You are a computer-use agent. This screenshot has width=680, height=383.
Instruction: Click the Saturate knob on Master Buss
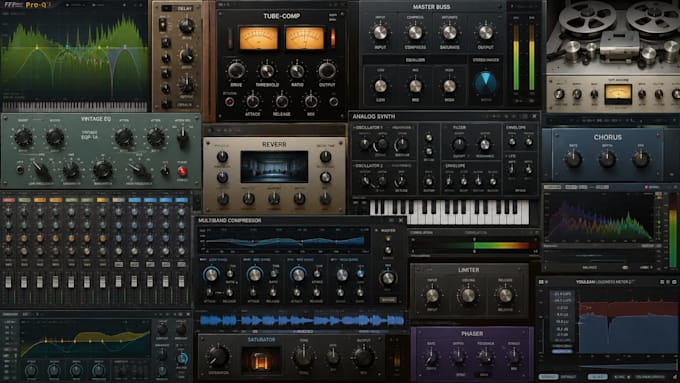(x=450, y=33)
